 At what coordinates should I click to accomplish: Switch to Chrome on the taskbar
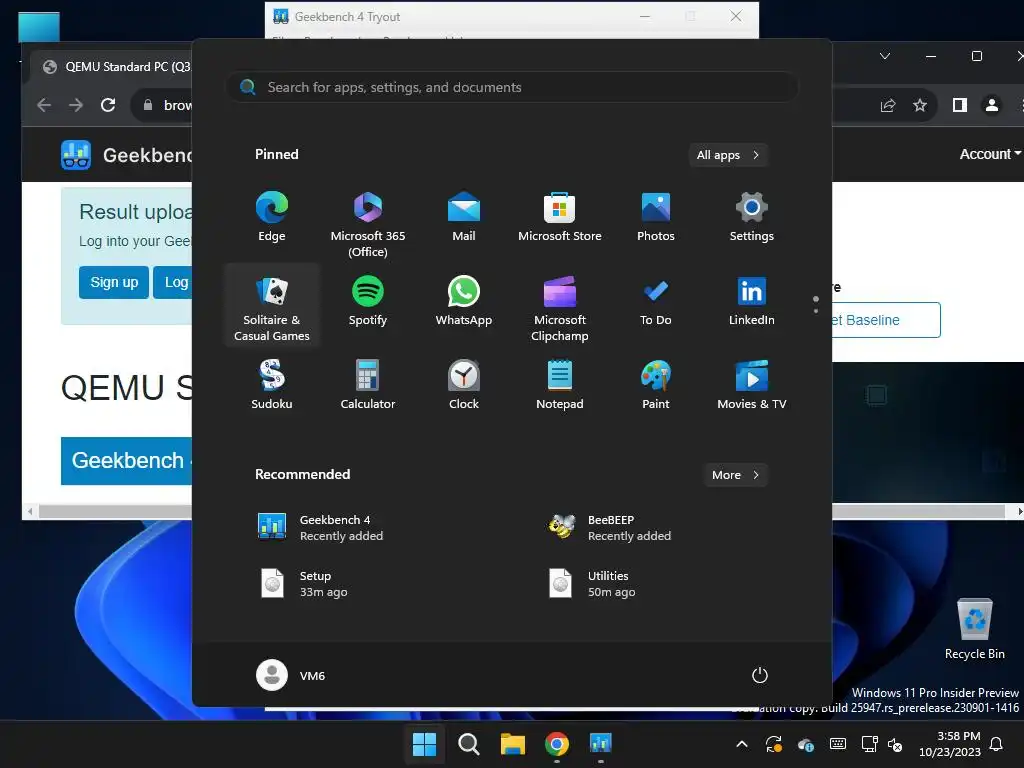[x=556, y=743]
